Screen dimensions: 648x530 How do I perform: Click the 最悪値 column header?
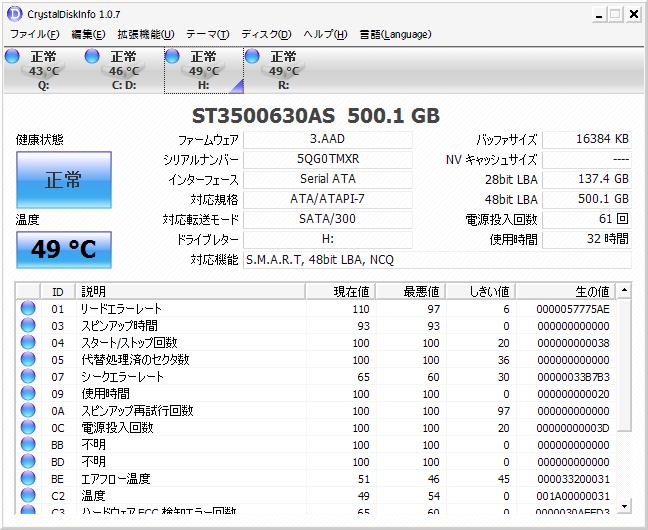(x=410, y=292)
